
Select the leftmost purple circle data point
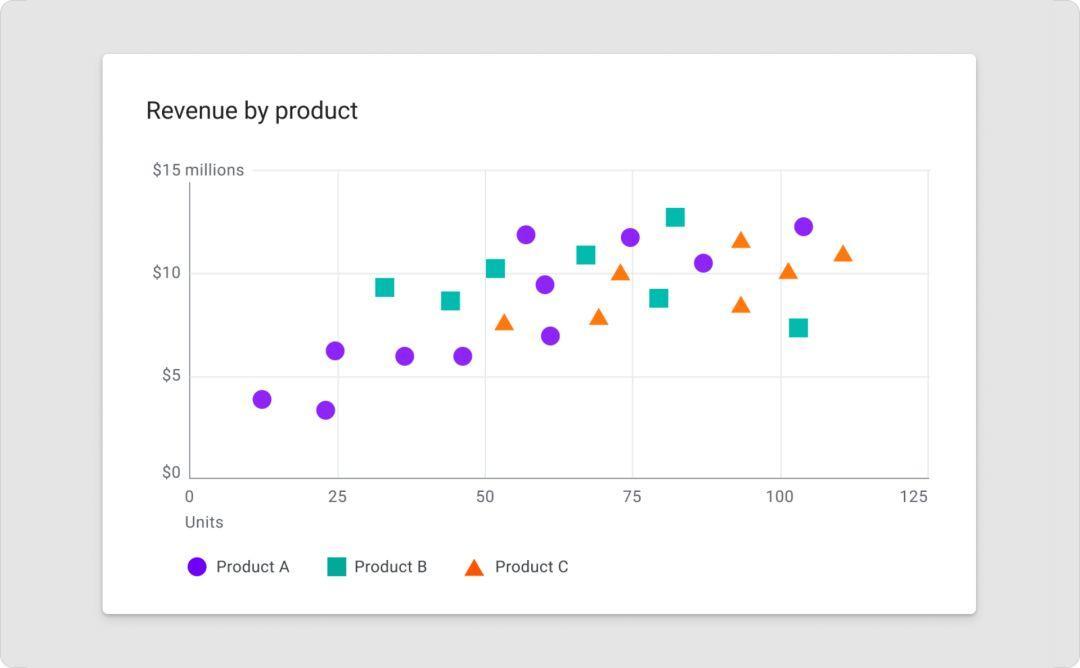(x=262, y=400)
